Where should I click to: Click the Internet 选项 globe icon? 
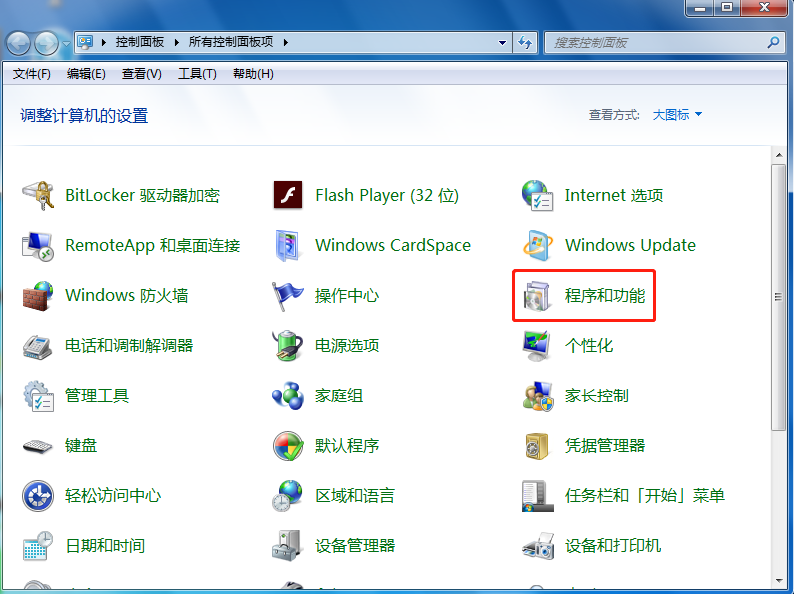(538, 196)
